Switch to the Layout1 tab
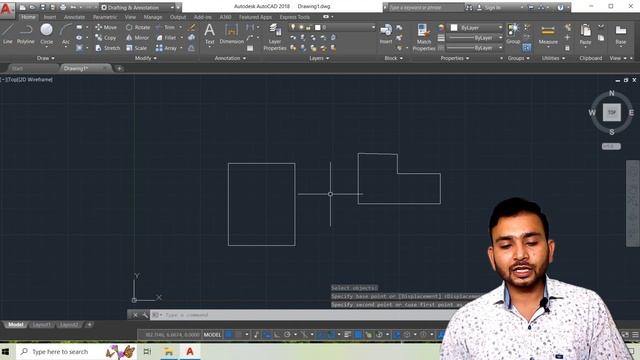640x360 pixels. [x=42, y=325]
